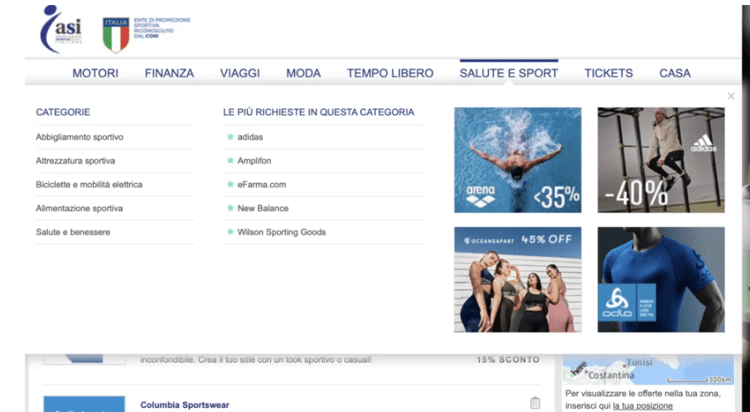Click 'LE PIÙ RICHIESTE IN QUESTA CATEGORIA' heading

click(319, 112)
